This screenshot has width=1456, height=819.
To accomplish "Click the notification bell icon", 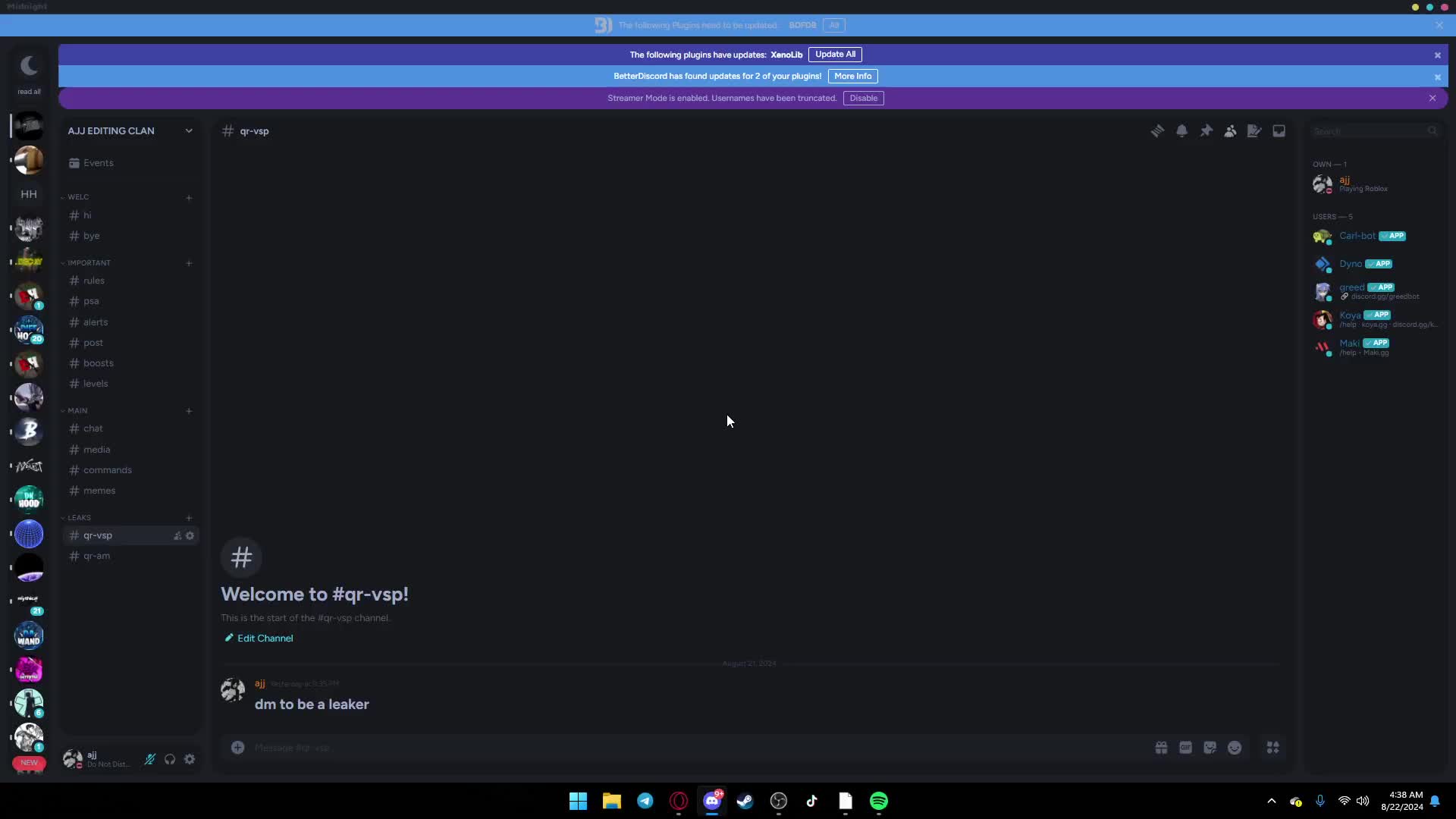I will 1181,131.
